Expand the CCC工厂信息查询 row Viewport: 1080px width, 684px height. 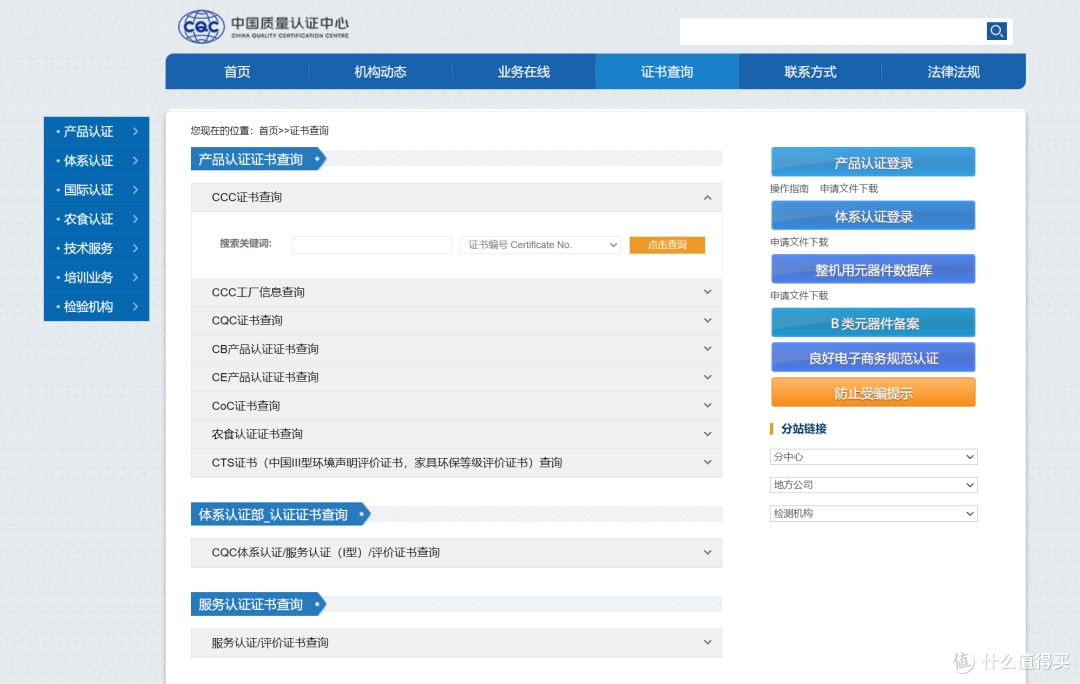(456, 292)
